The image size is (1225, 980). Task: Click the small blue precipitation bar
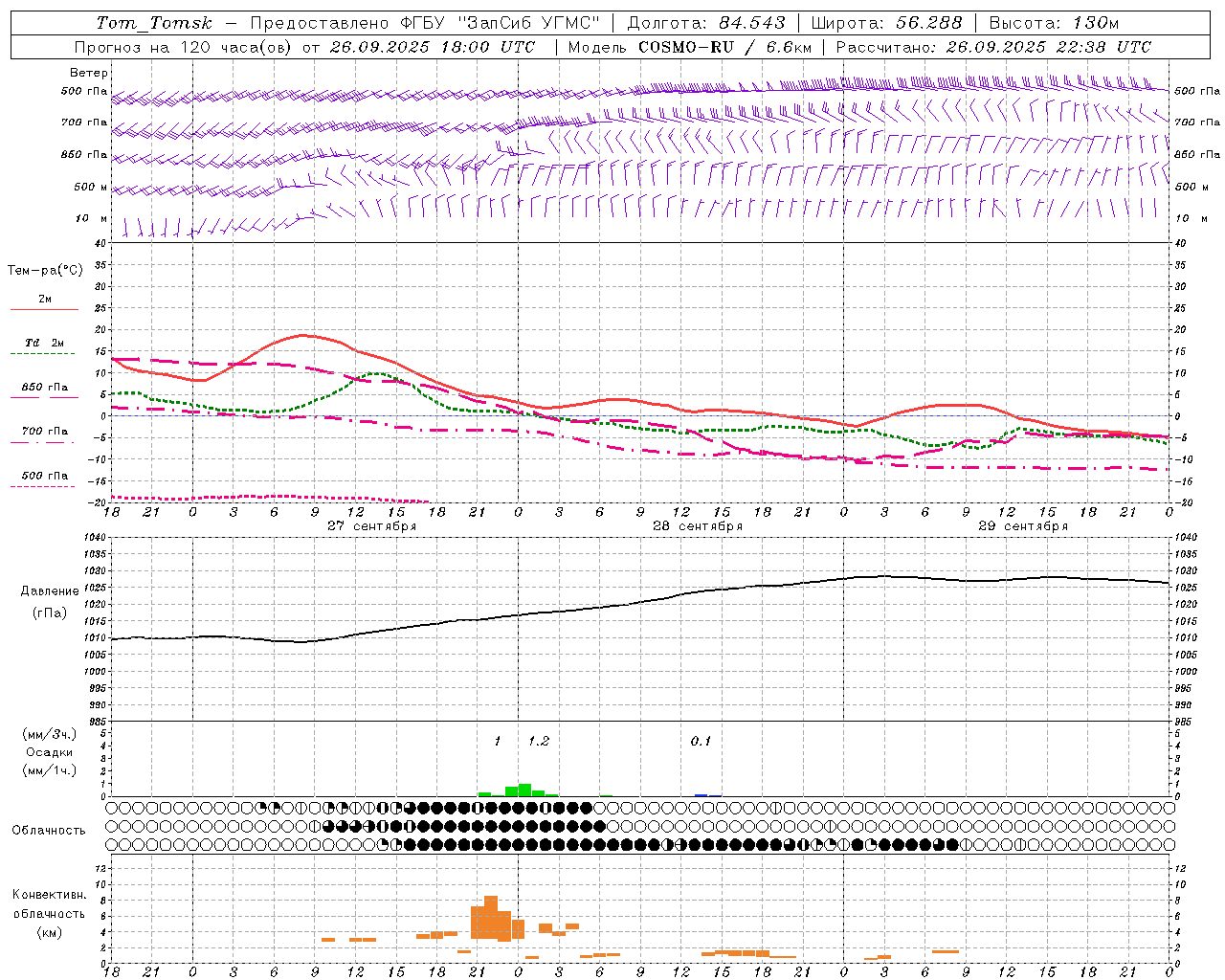pos(702,795)
